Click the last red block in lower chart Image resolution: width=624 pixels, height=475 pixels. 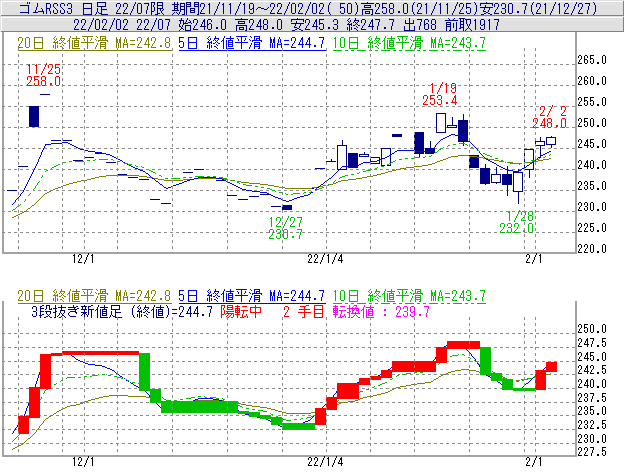click(552, 367)
